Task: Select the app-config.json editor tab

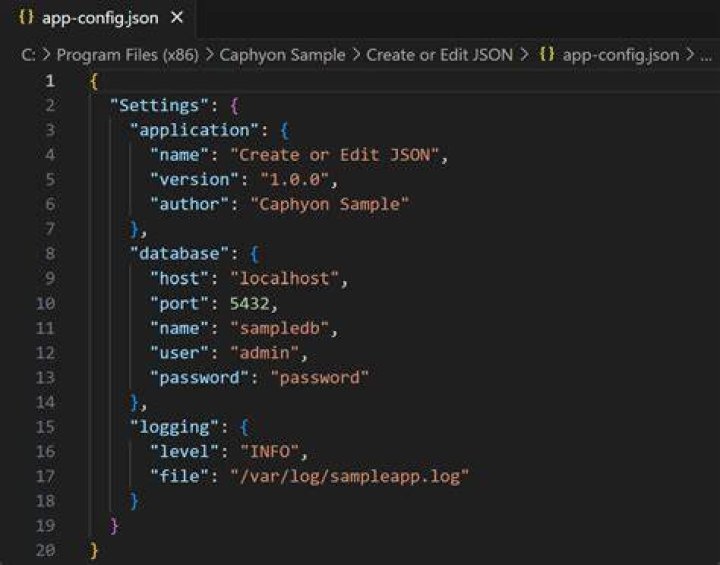Action: pos(98,18)
